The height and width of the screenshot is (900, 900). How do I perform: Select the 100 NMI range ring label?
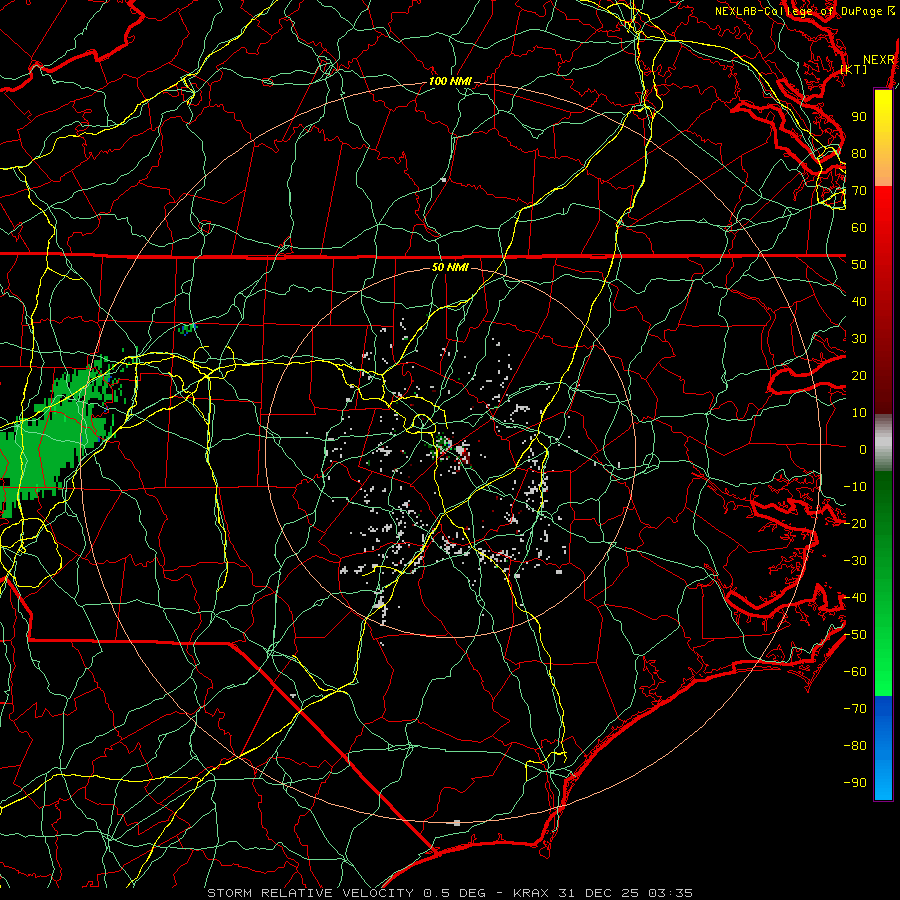450,82
